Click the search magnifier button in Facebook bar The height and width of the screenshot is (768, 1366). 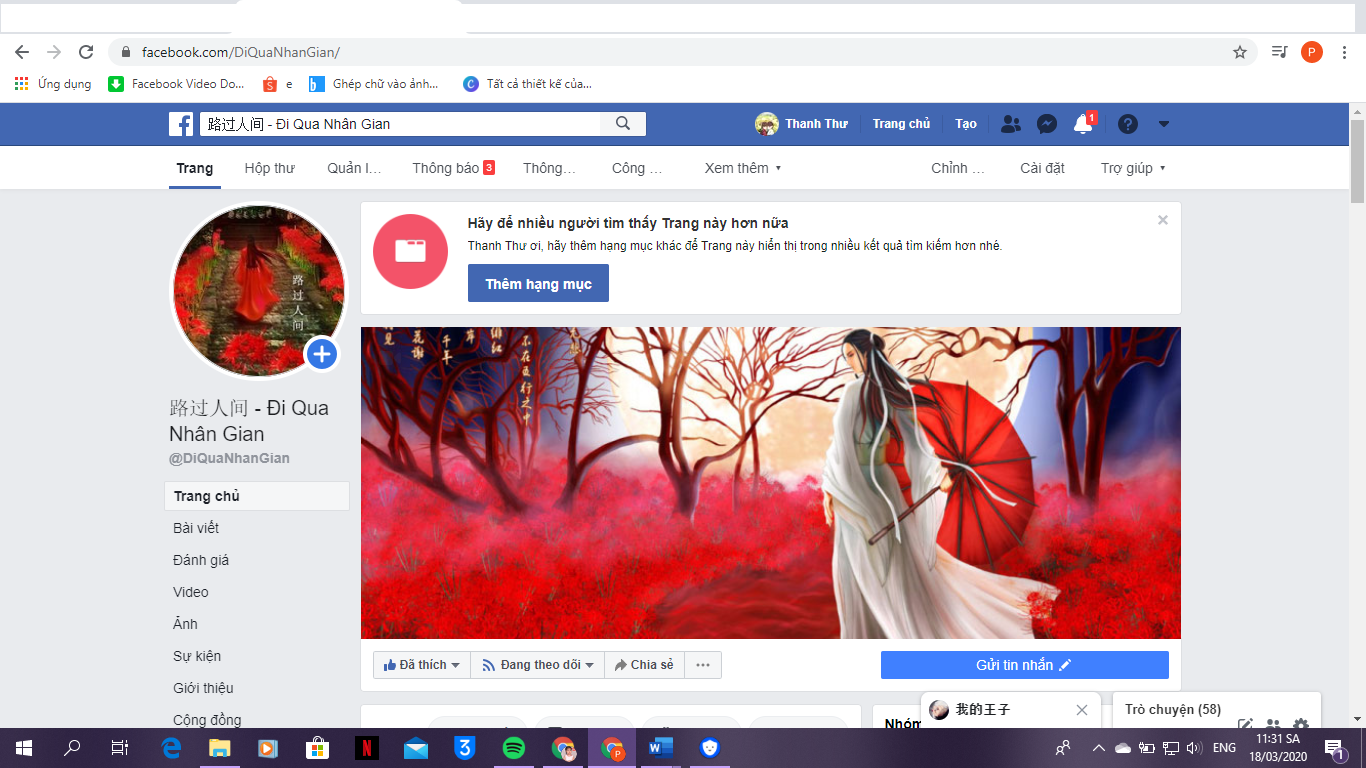623,124
